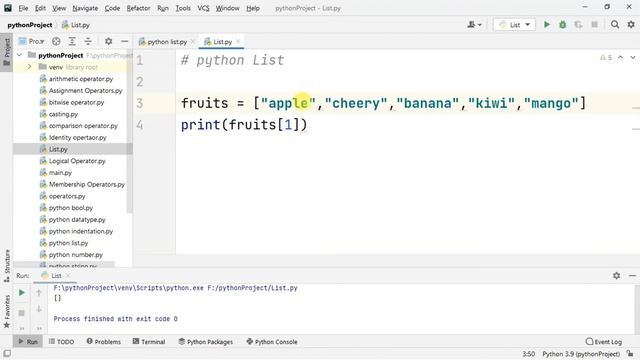
Task: Open Run panel settings gear
Action: coord(616,276)
